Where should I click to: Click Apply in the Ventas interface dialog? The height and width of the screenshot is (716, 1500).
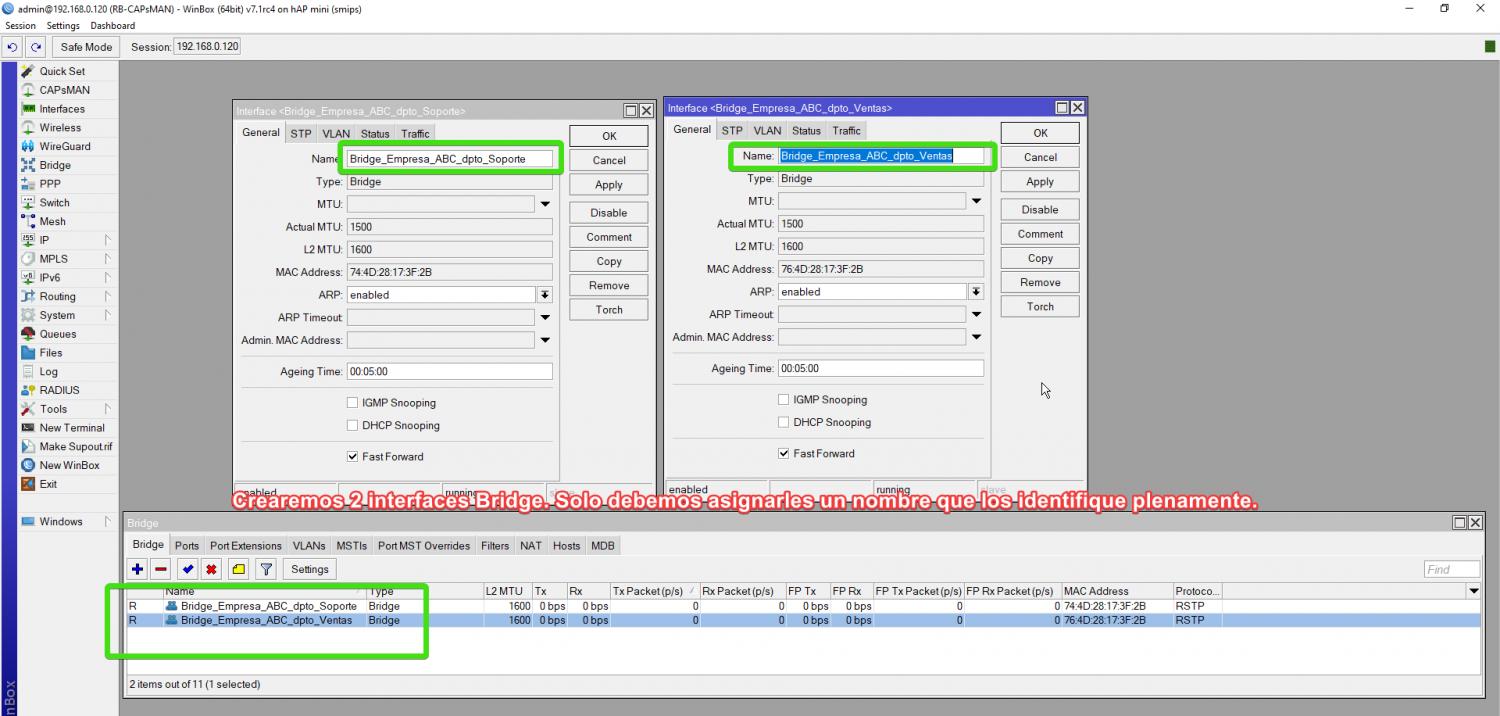[1040, 182]
